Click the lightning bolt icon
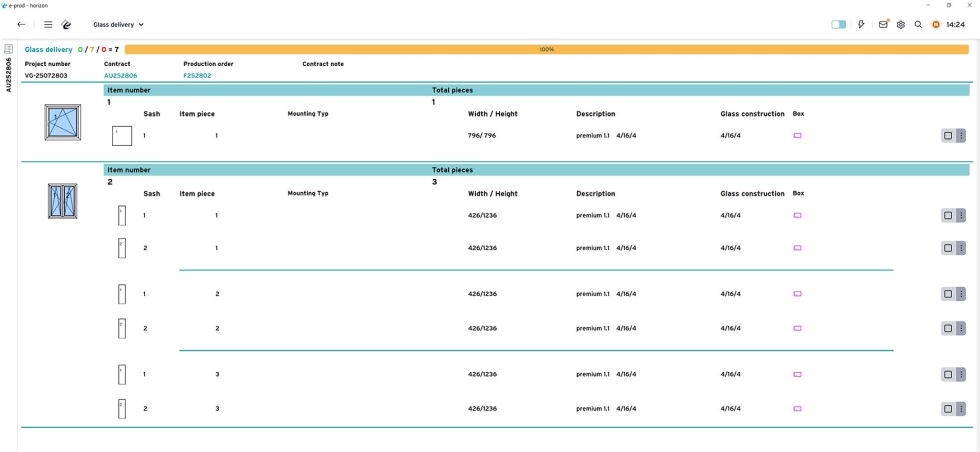 point(861,25)
